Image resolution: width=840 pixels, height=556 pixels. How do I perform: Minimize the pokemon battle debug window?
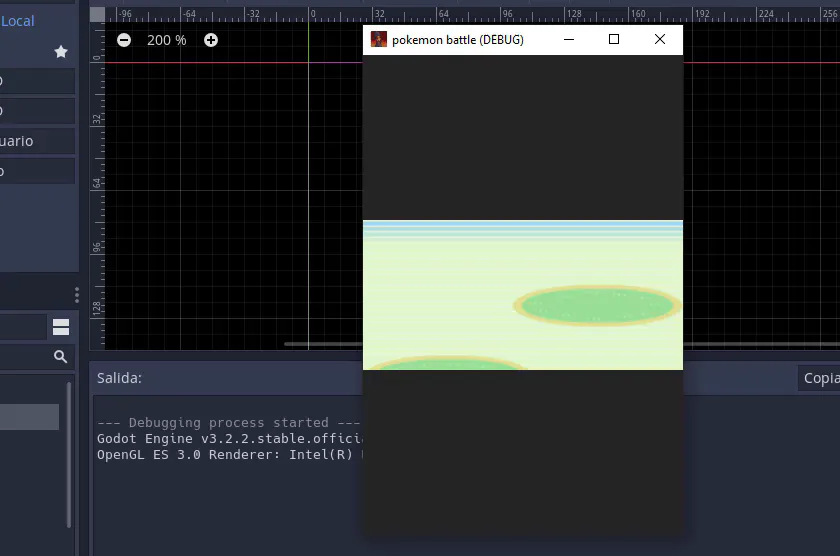click(x=569, y=40)
